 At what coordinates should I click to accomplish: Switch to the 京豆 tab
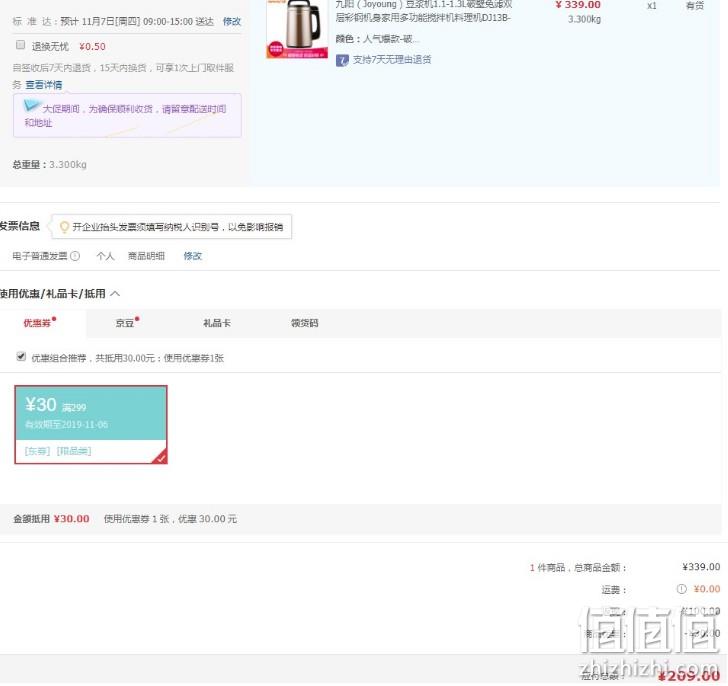pyautogui.click(x=127, y=322)
